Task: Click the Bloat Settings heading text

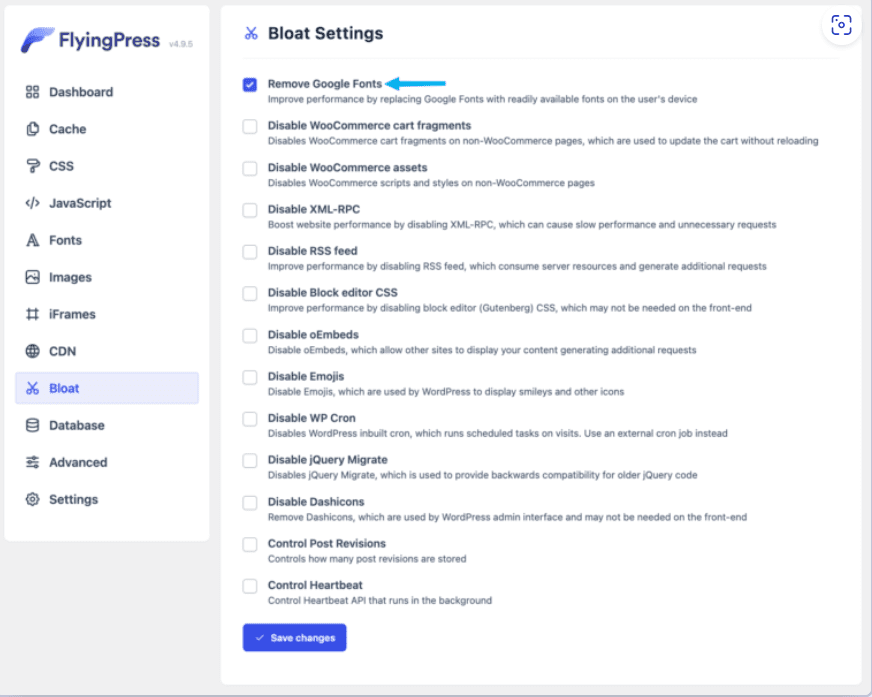Action: [325, 33]
